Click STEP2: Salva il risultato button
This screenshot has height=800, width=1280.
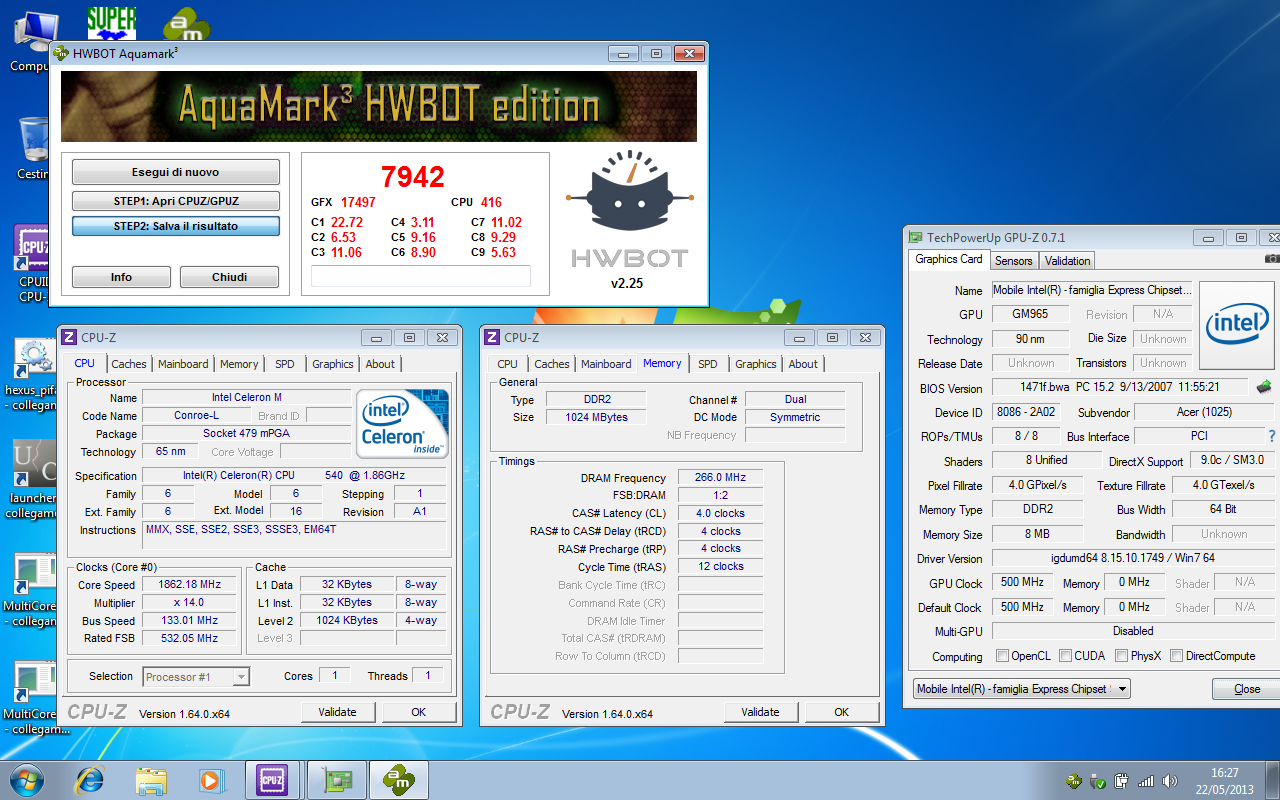pyautogui.click(x=176, y=226)
